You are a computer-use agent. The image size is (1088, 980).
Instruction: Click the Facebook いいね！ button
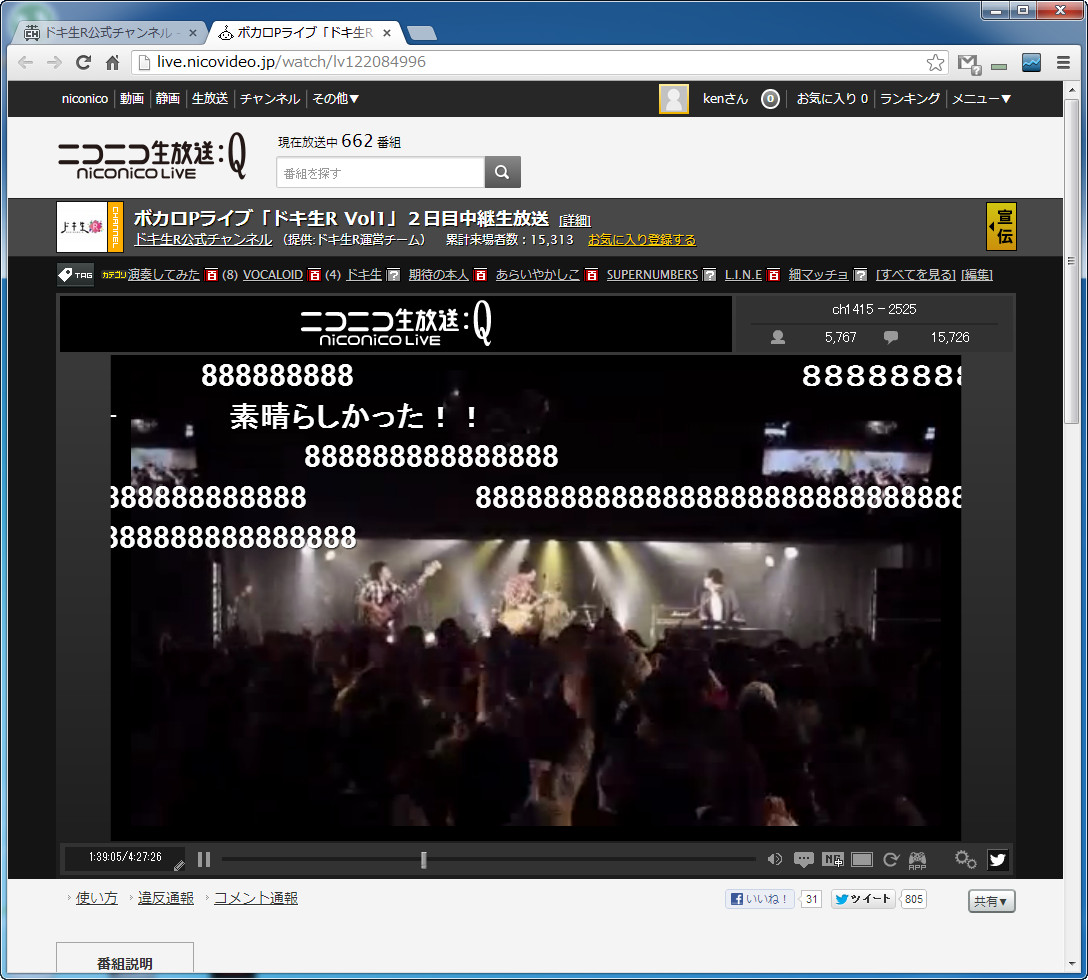coord(760,899)
